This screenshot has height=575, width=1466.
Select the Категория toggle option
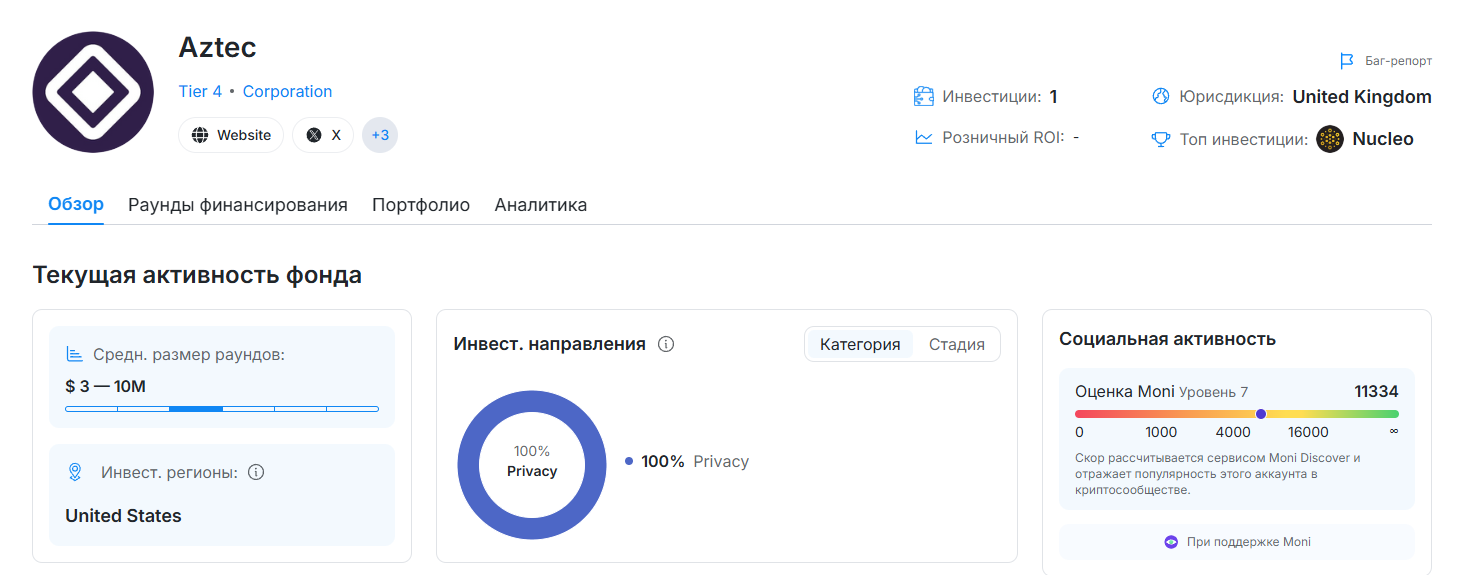click(860, 344)
